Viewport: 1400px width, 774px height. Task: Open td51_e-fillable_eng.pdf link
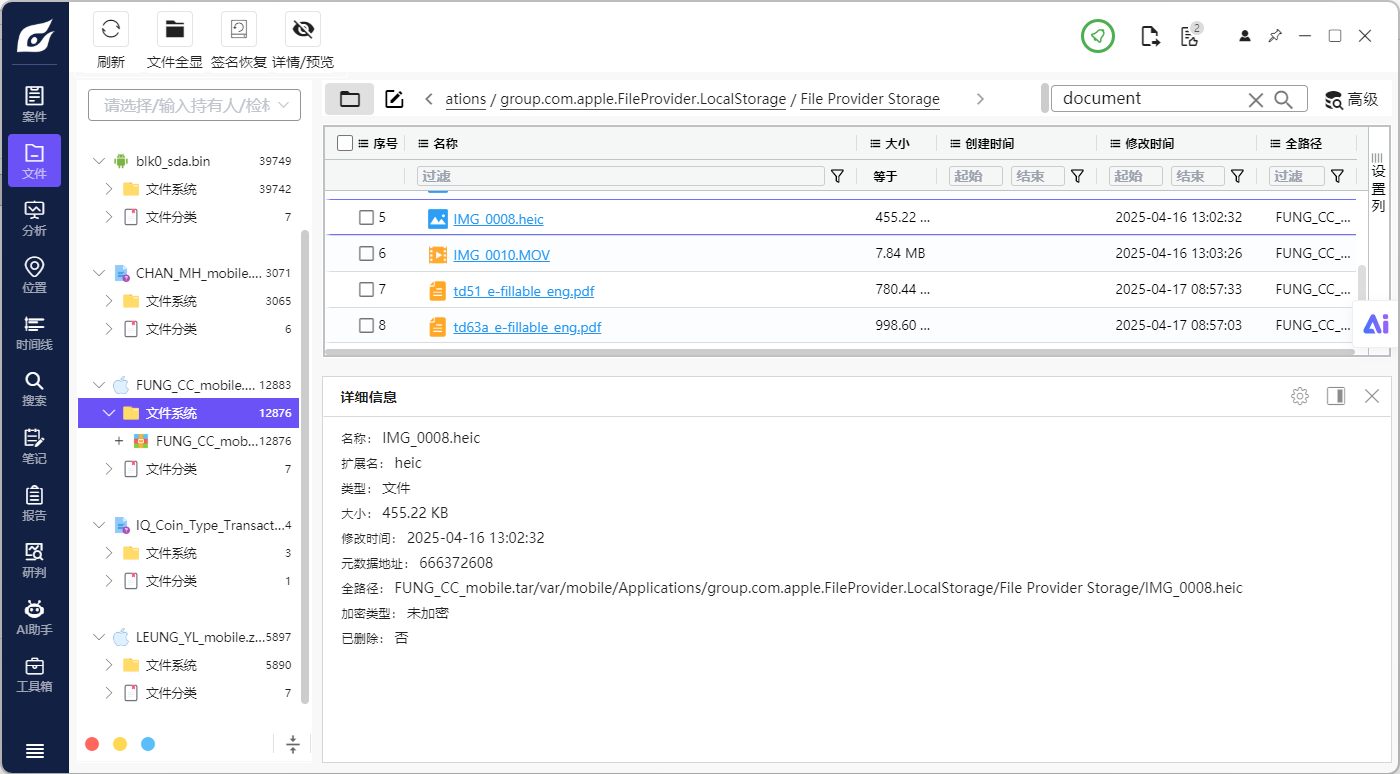click(x=524, y=291)
